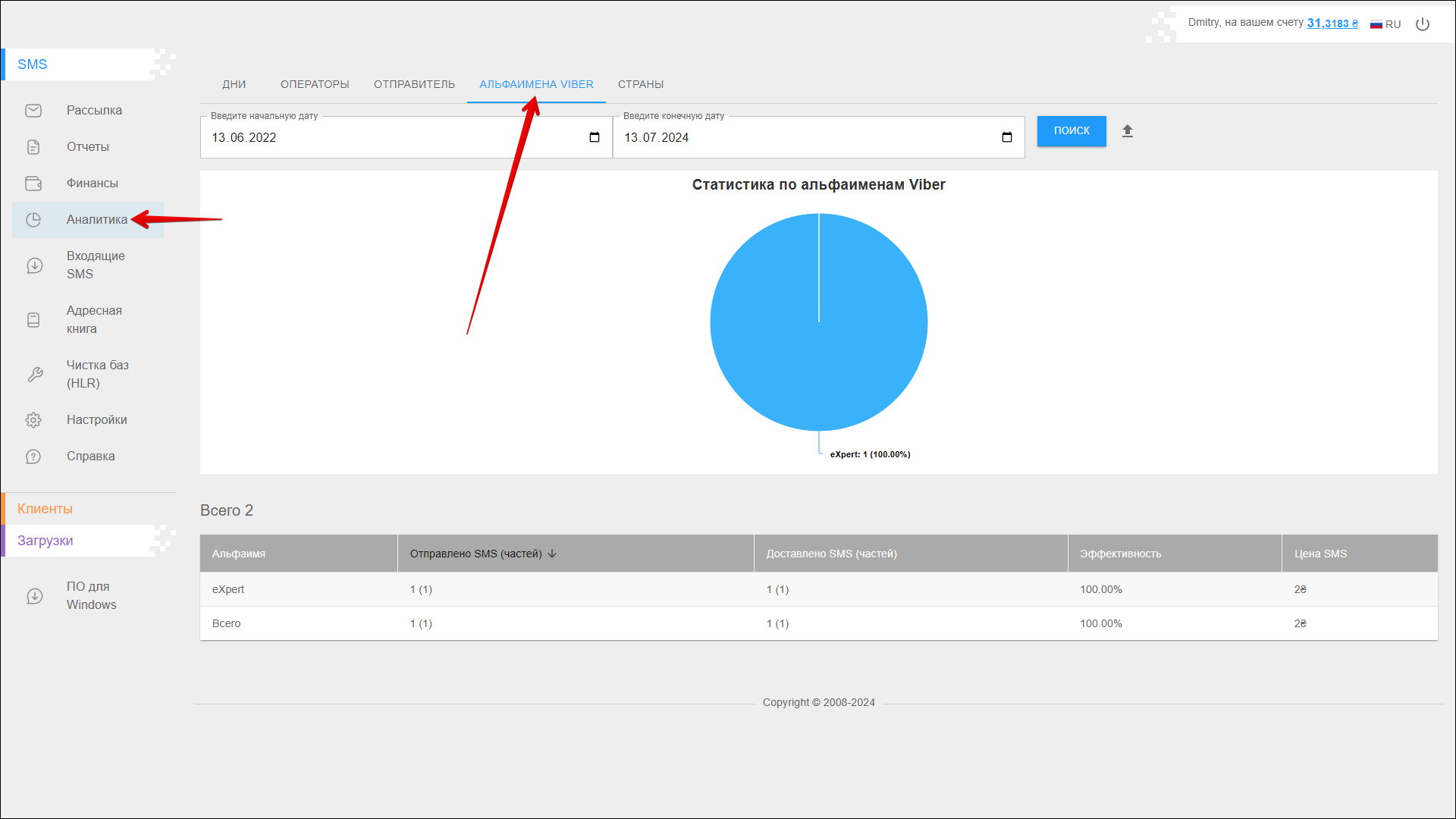The height and width of the screenshot is (819, 1456).
Task: Expand the Клиенты sidebar section
Action: coord(45,509)
